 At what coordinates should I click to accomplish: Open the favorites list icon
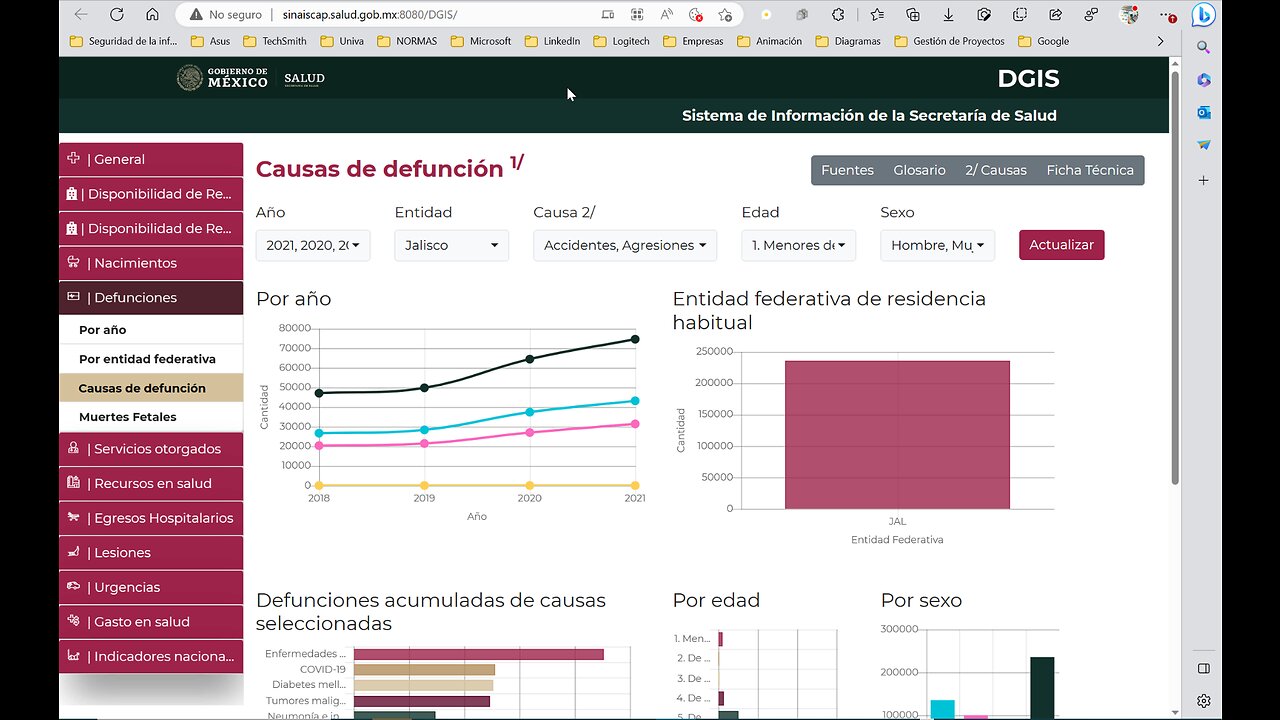[x=877, y=15]
